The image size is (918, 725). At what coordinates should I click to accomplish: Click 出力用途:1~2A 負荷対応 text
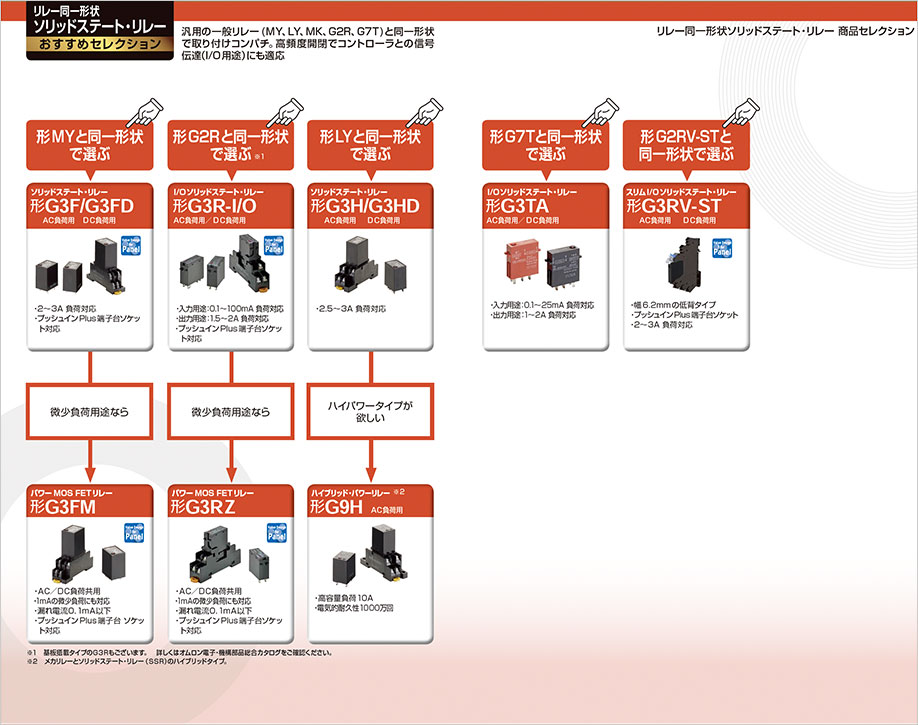533,315
